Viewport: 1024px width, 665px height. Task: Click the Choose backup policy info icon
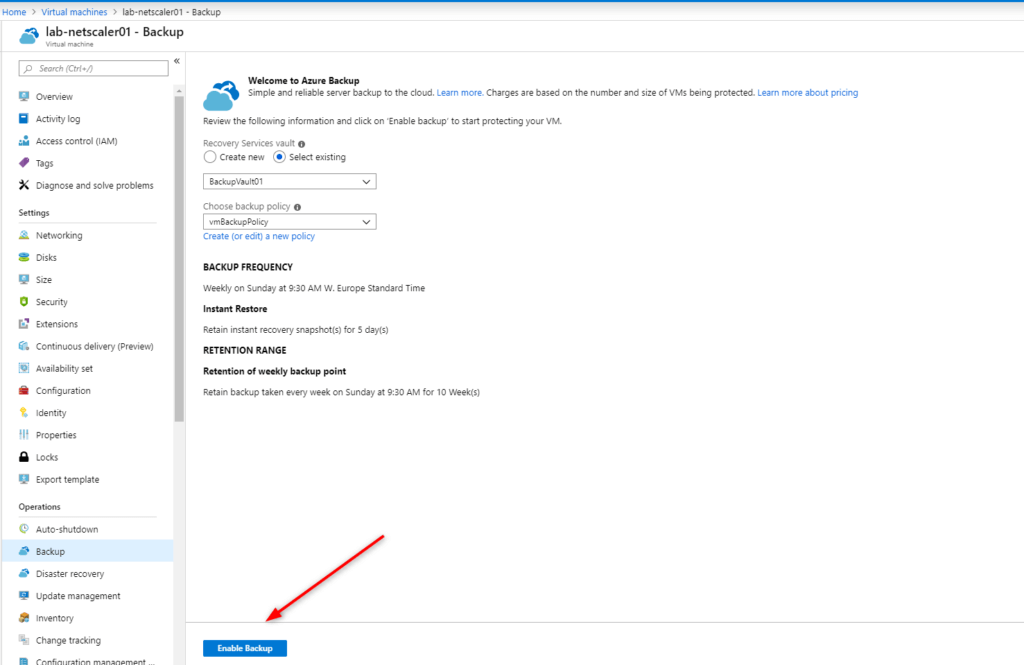(x=297, y=207)
